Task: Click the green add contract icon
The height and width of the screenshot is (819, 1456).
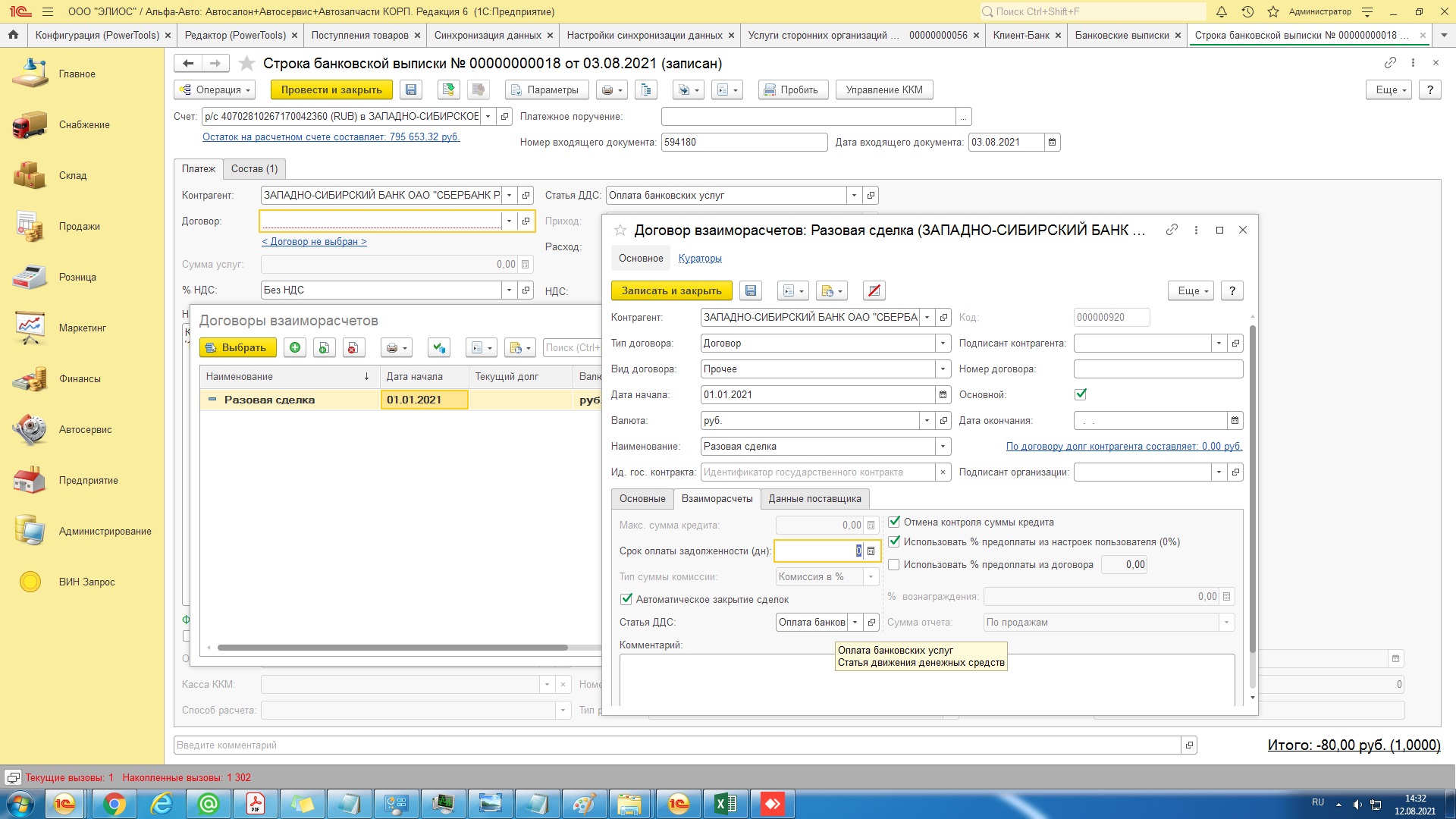Action: click(x=295, y=348)
